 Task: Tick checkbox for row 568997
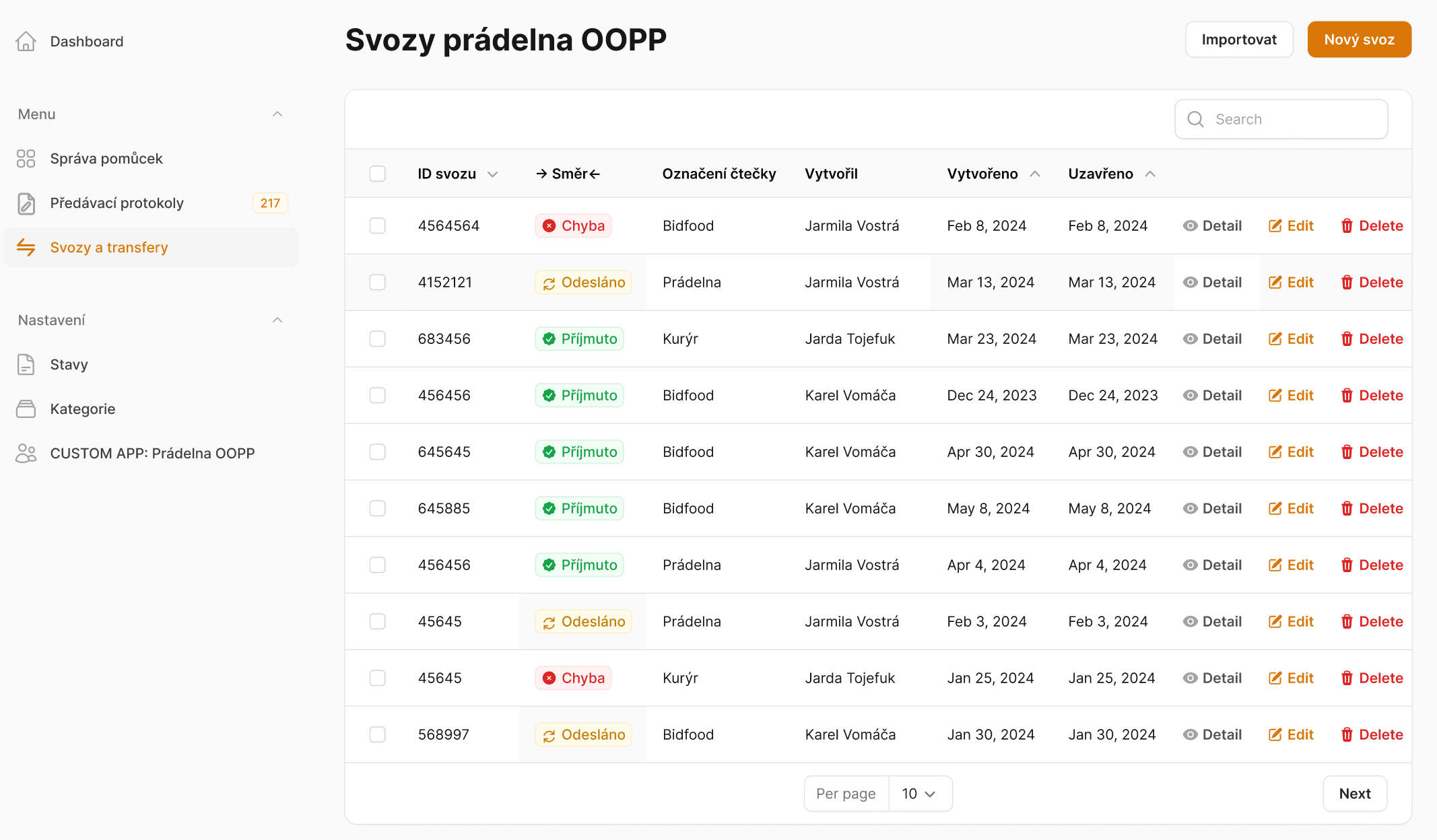[377, 734]
